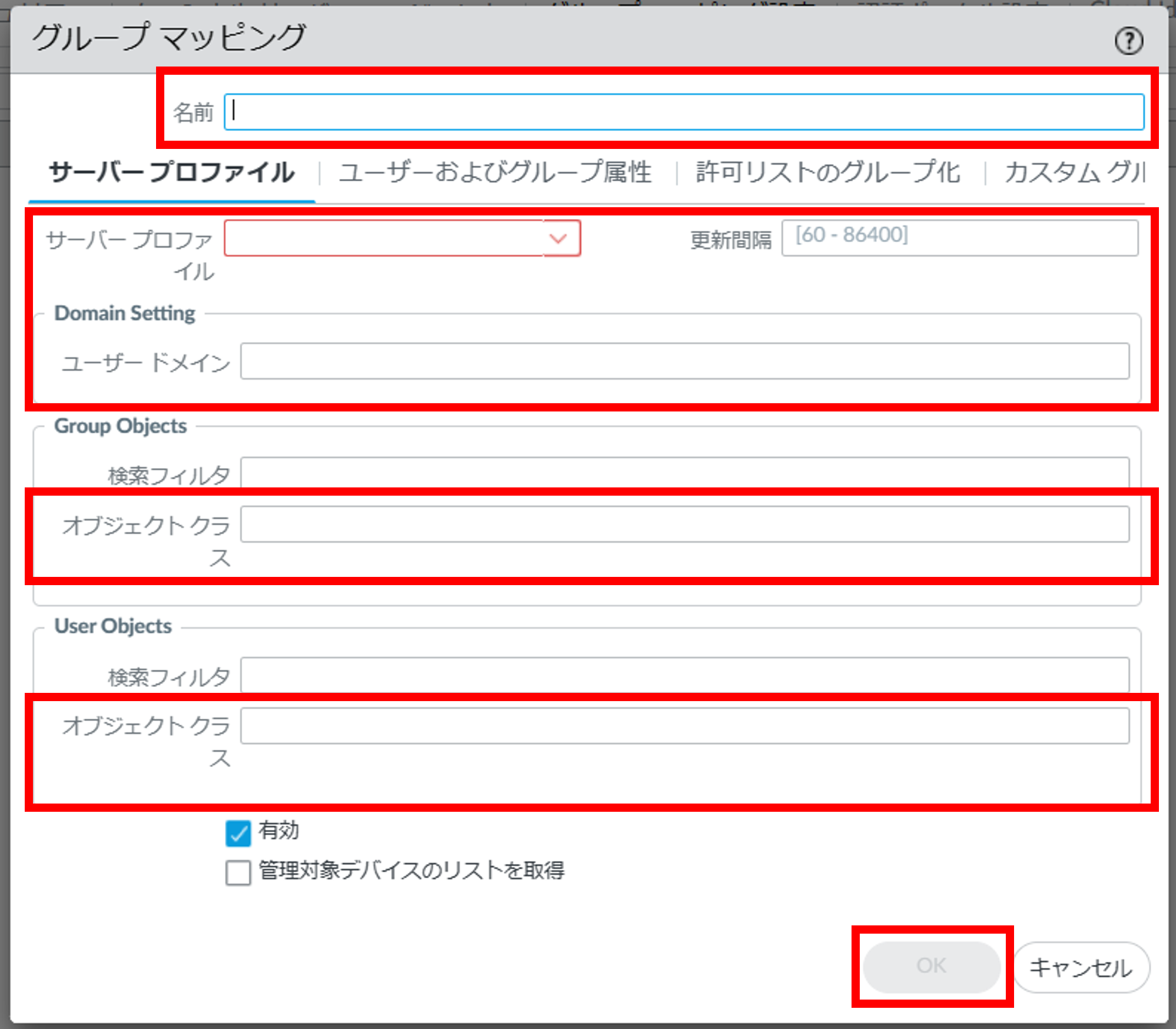This screenshot has height=1029, width=1176.
Task: Click the サーバー プロファイル combo box field
Action: (383, 238)
